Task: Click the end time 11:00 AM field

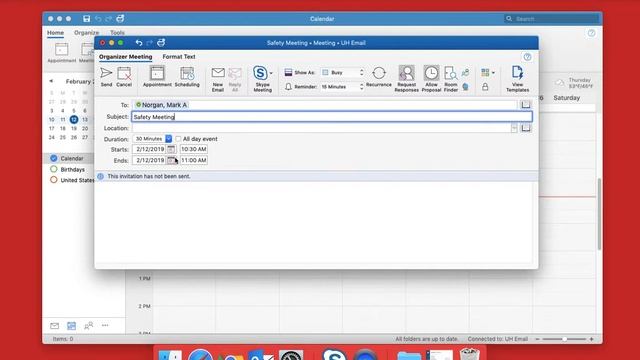Action: (193, 160)
